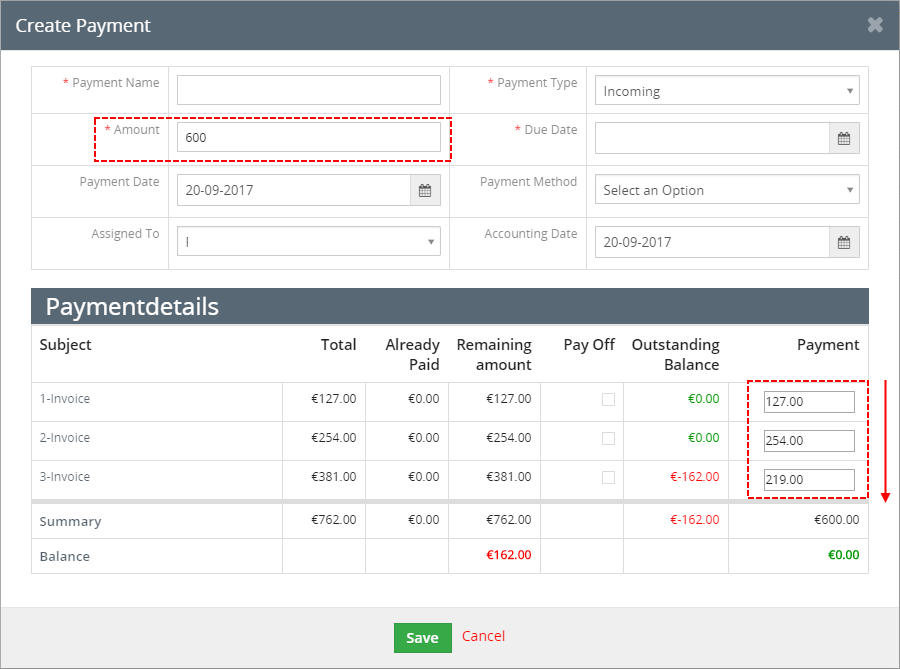This screenshot has width=900, height=669.
Task: Open the Accounting Date calendar picker
Action: [x=844, y=242]
